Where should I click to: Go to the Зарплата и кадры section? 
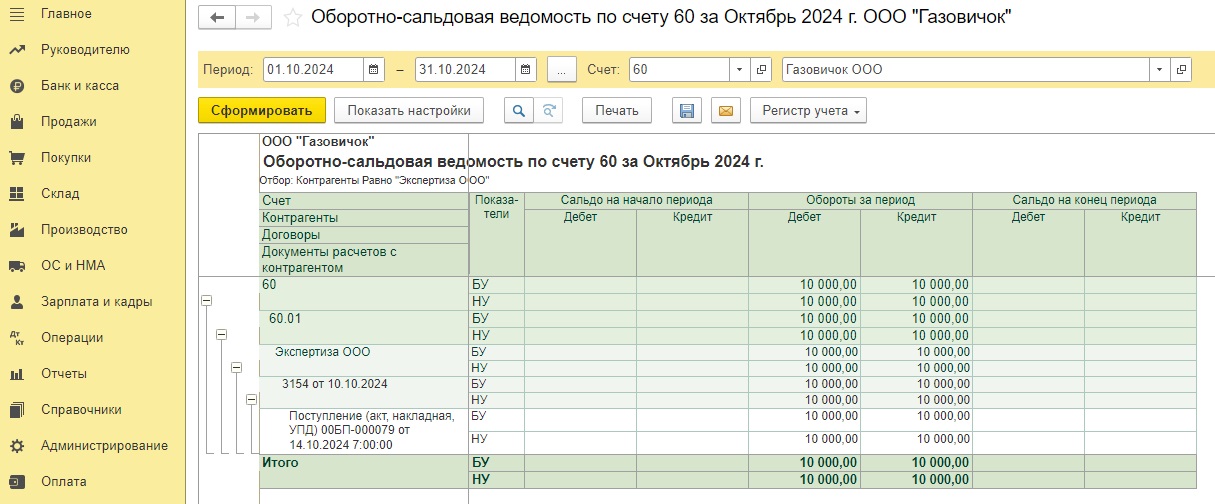[x=96, y=302]
